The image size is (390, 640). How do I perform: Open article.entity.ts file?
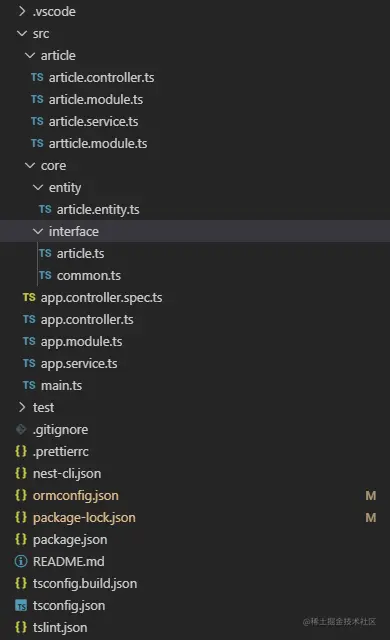[x=98, y=209]
